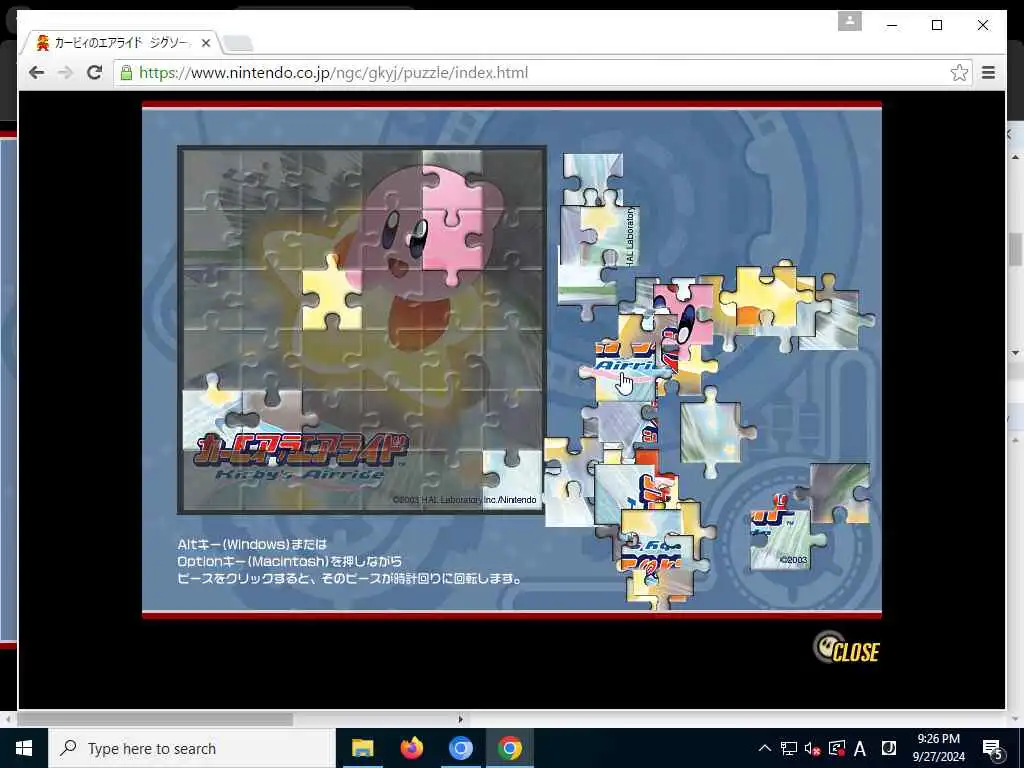Click horizontal scrollbar right arrow
The height and width of the screenshot is (768, 1024).
point(460,719)
